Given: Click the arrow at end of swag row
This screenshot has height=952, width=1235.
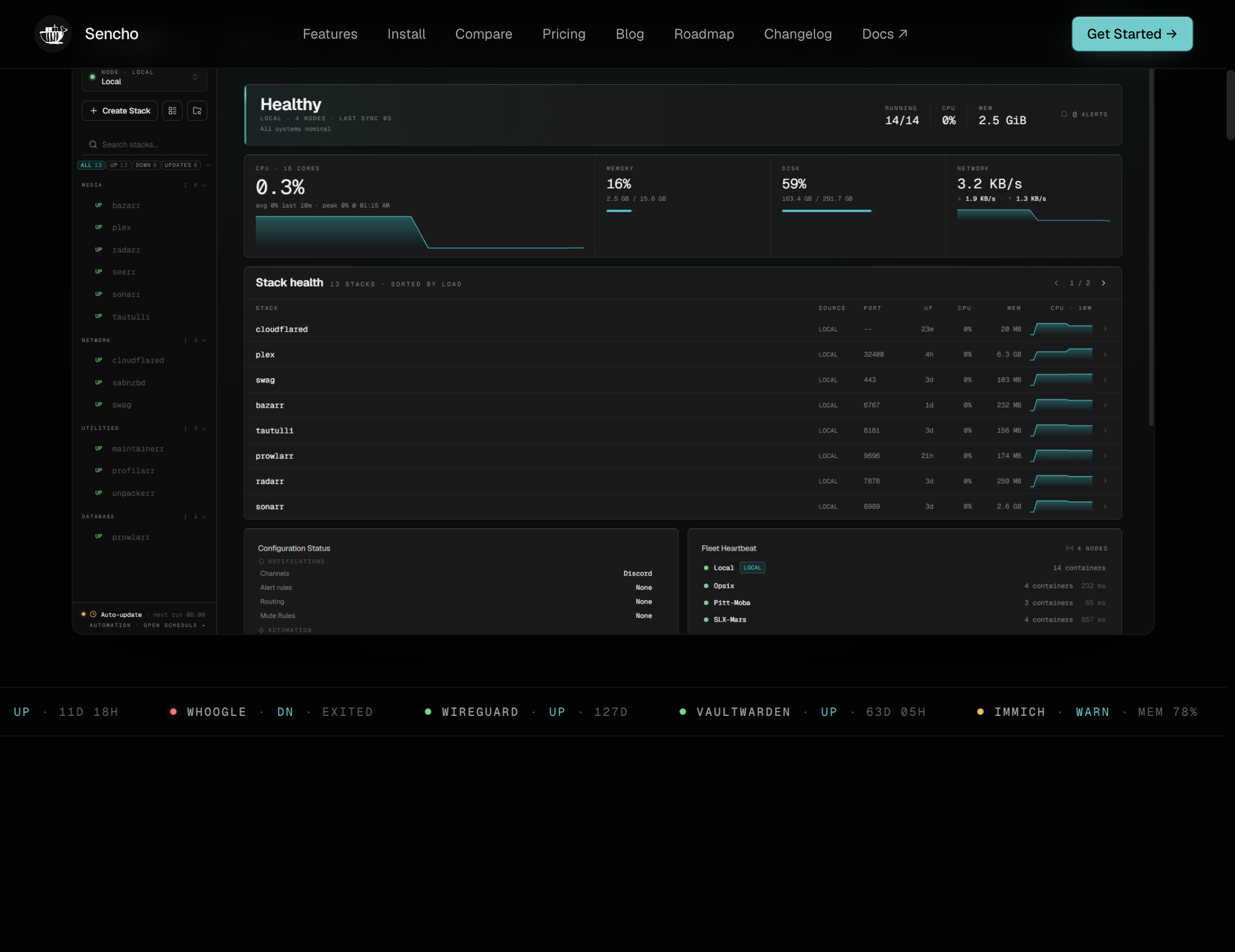Looking at the screenshot, I should pos(1105,380).
